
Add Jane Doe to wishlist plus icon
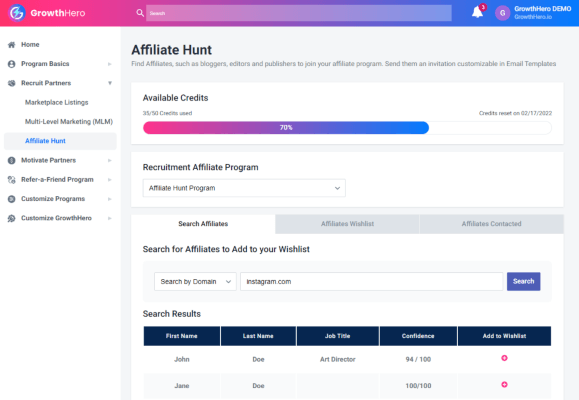coord(504,384)
